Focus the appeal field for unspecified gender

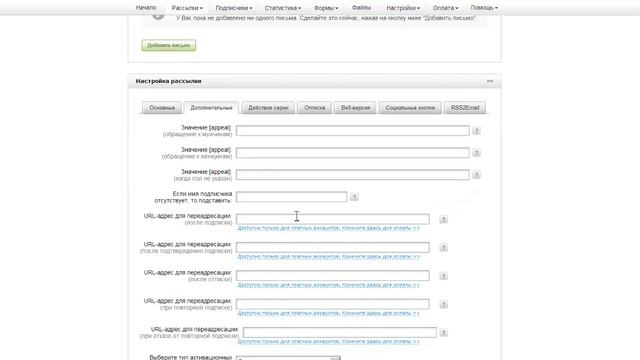click(x=353, y=175)
